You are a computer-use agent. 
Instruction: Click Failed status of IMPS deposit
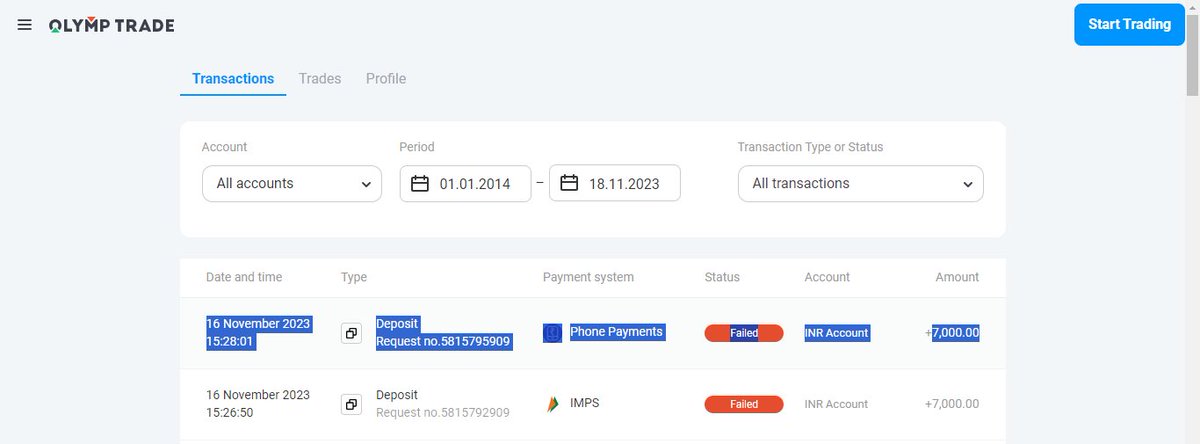coord(744,405)
